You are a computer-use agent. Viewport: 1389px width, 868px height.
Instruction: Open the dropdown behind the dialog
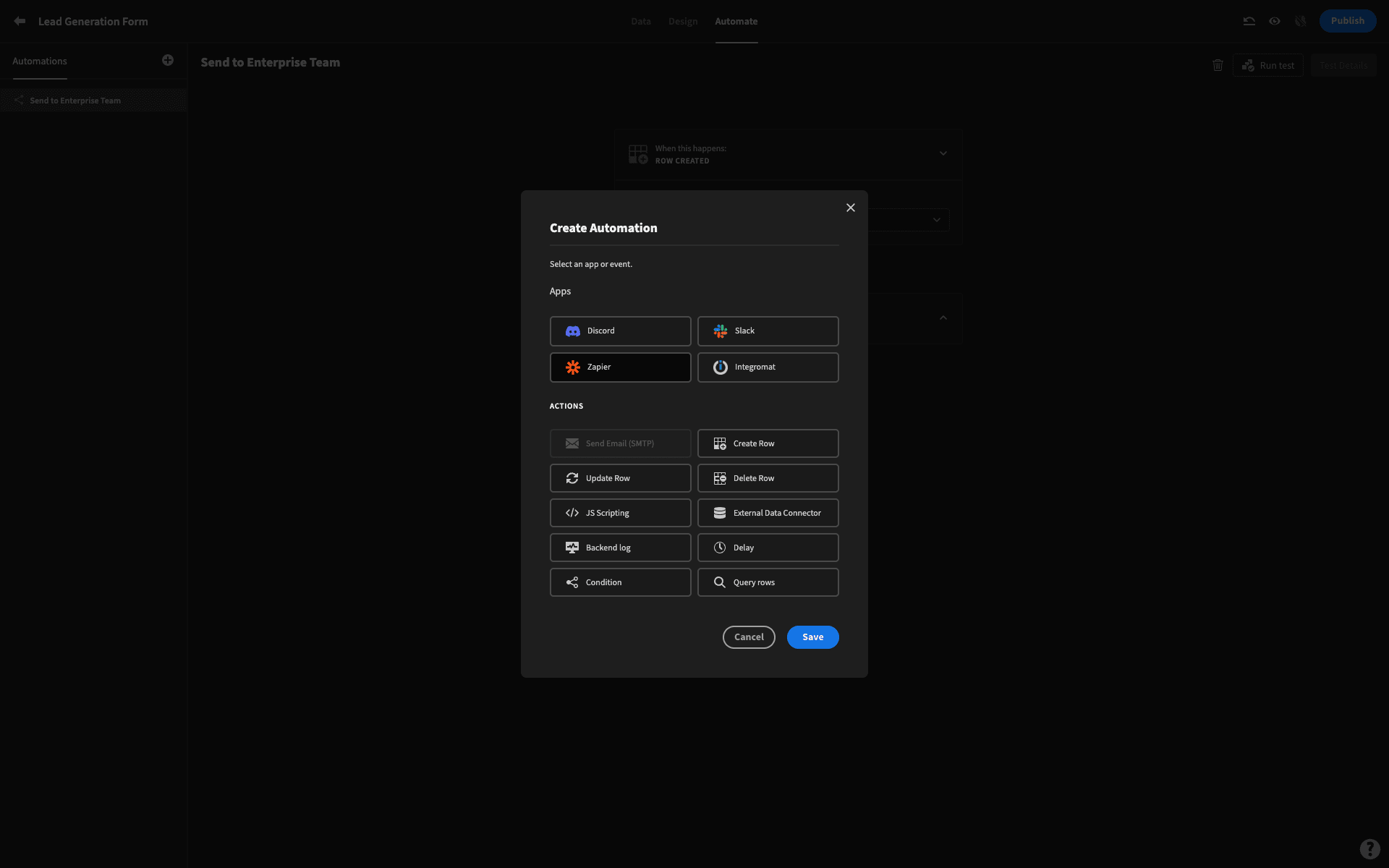tap(936, 220)
